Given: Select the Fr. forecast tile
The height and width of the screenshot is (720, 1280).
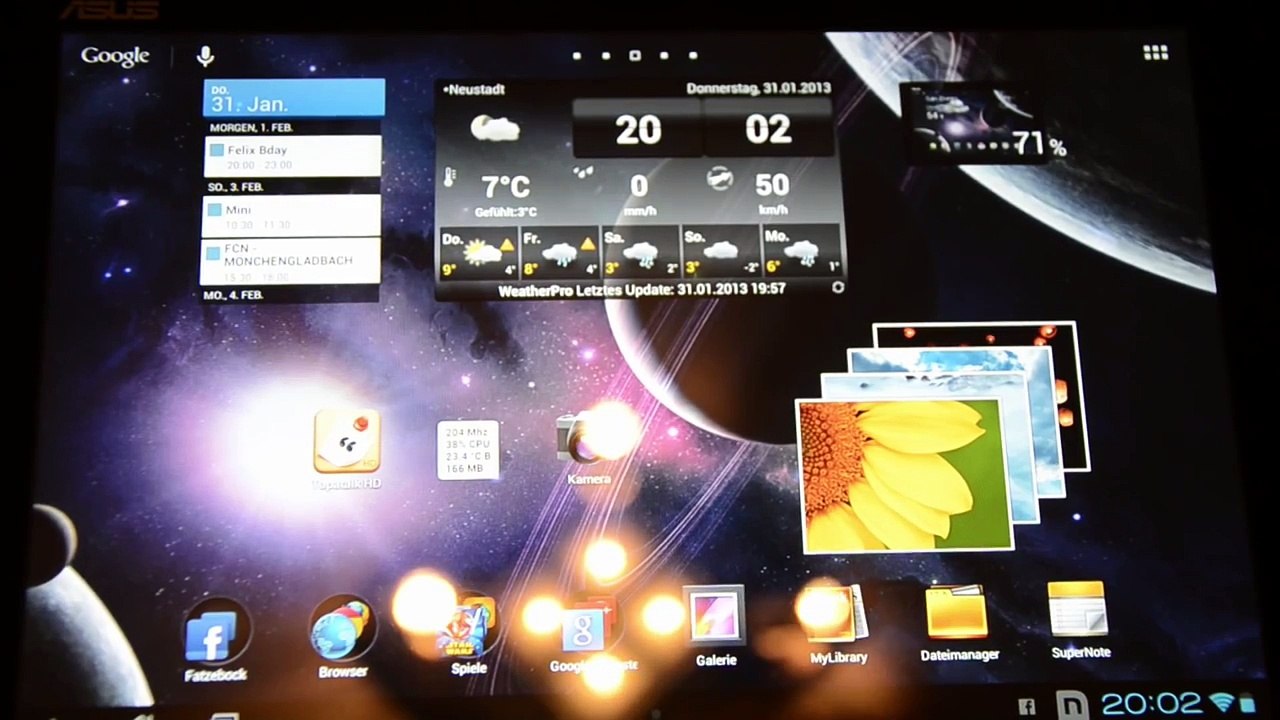Looking at the screenshot, I should (x=560, y=251).
